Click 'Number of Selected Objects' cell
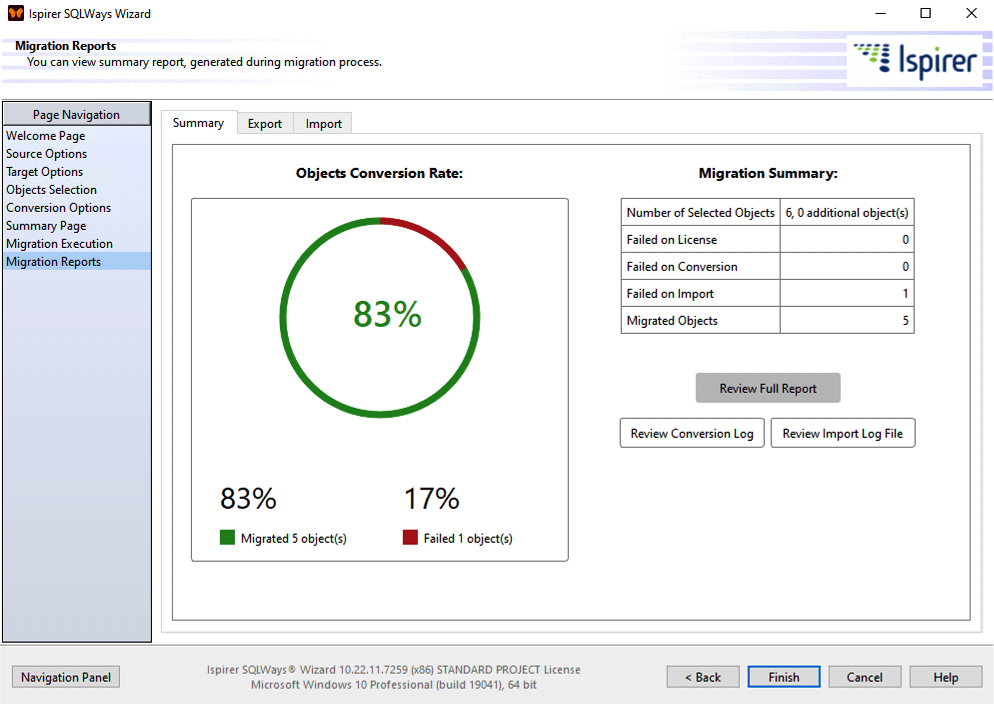The width and height of the screenshot is (994, 704). pos(700,213)
